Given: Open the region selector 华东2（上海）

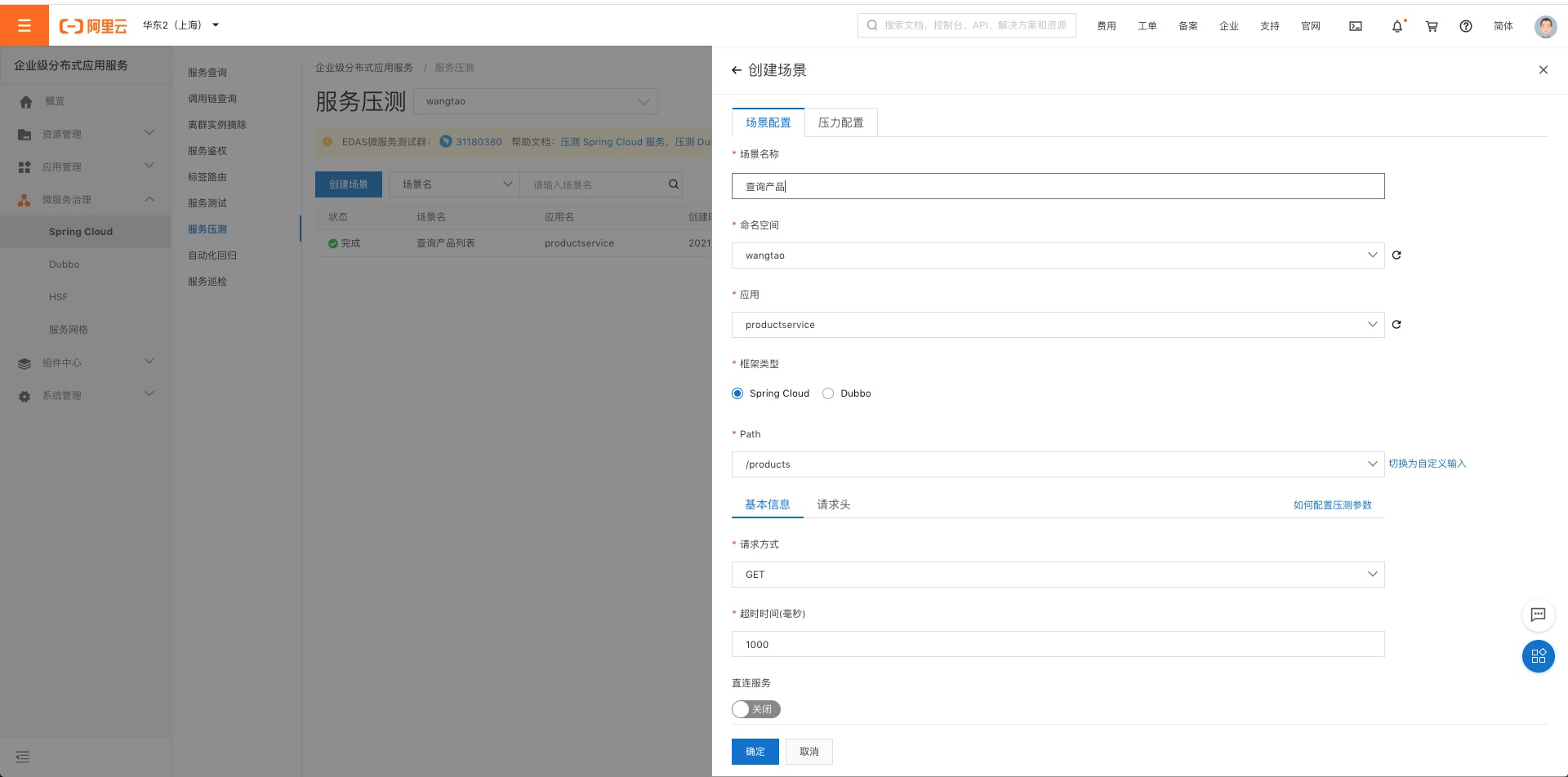Looking at the screenshot, I should click(x=180, y=25).
